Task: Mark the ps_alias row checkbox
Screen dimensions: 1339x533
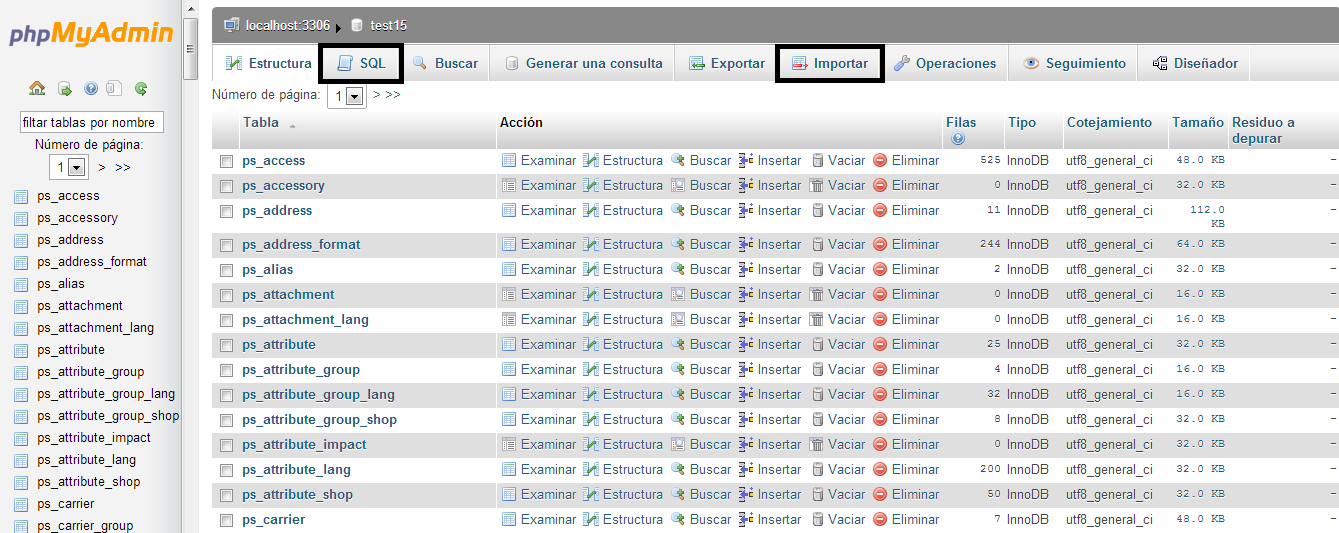Action: 226,270
